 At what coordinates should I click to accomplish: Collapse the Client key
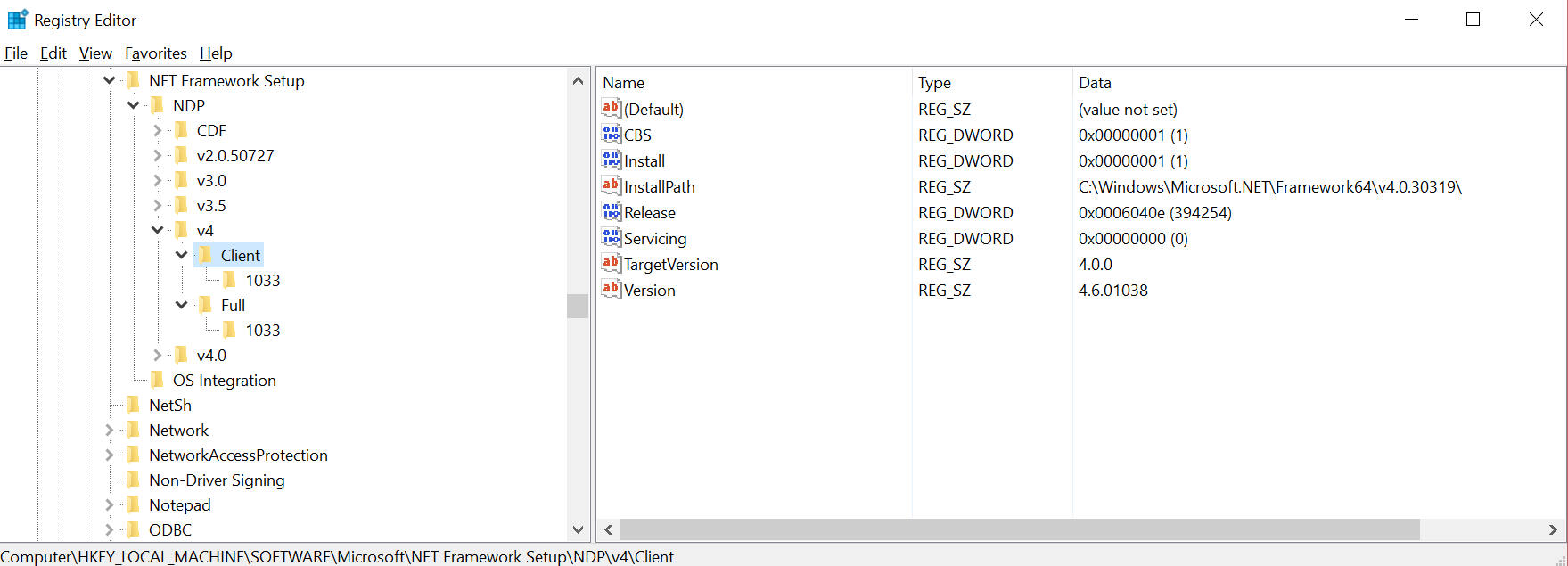tap(181, 255)
